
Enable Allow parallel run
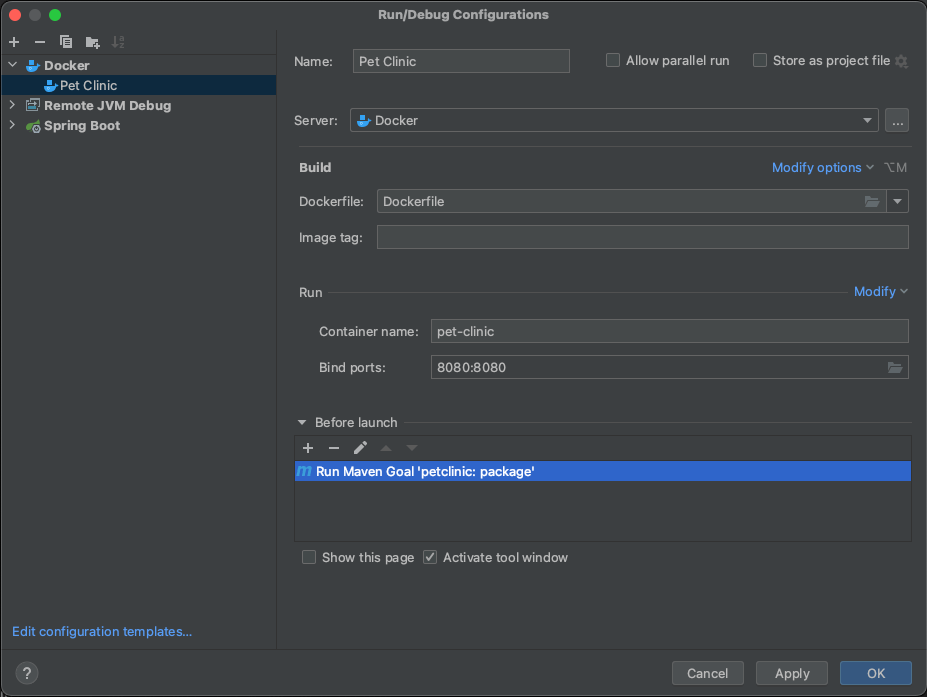click(612, 60)
